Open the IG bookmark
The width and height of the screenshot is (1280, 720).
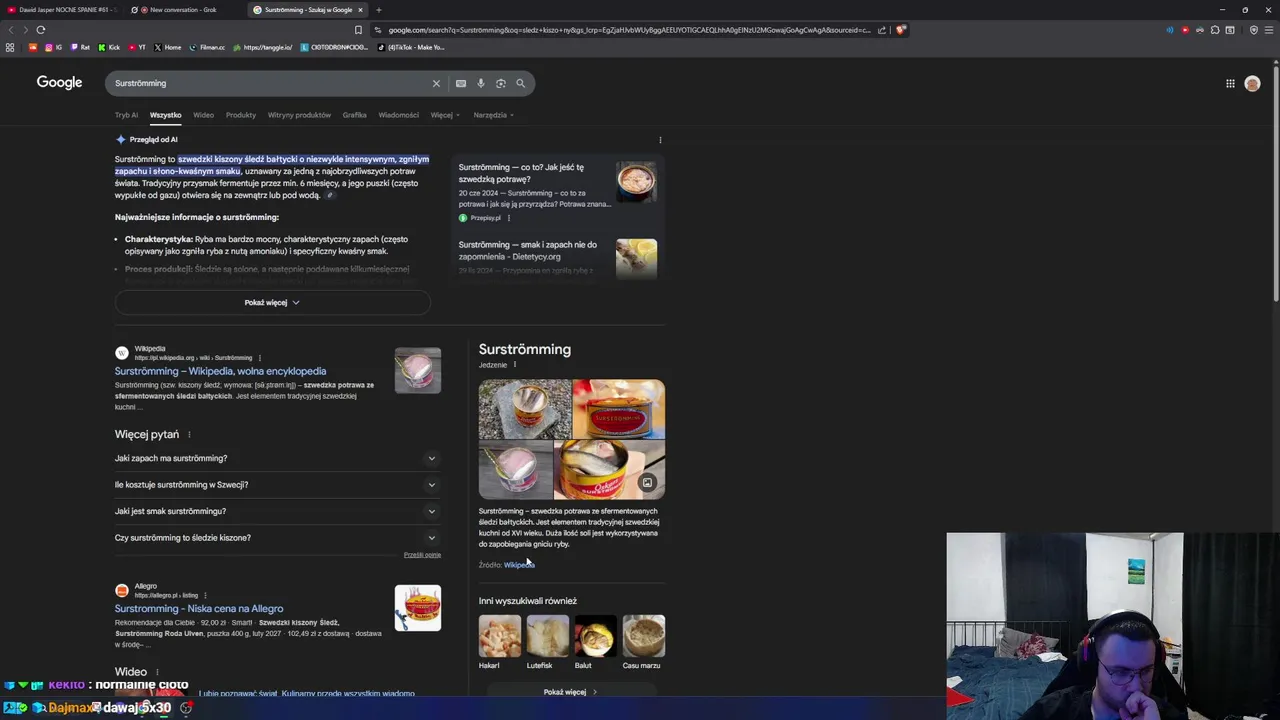(53, 47)
